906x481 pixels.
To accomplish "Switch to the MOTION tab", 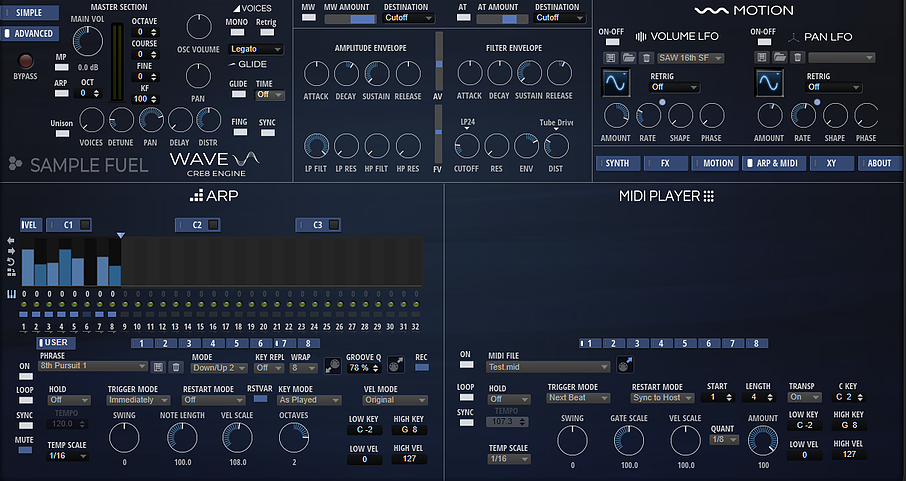I will [714, 164].
